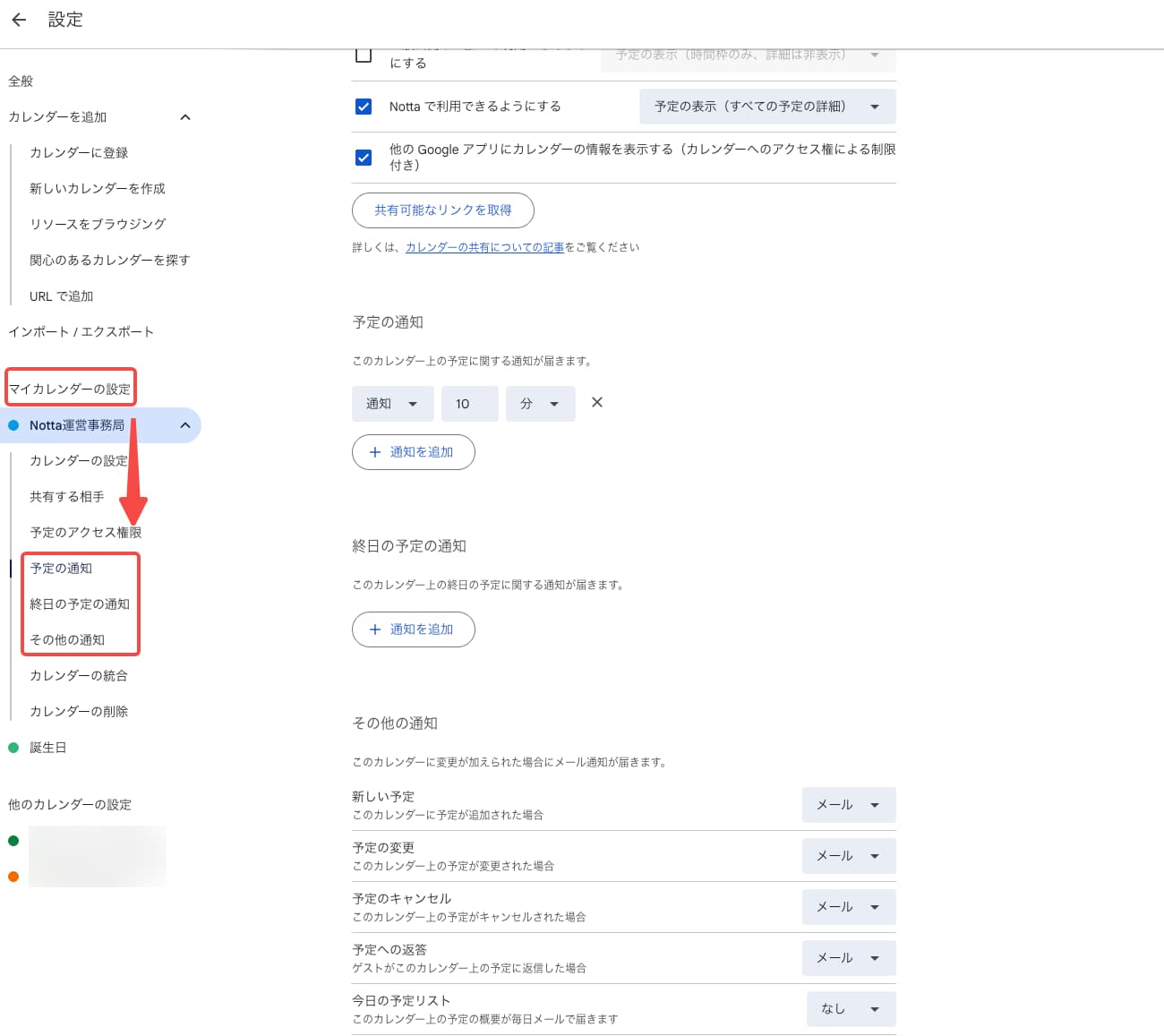Check the partially visible checkbox at the top
This screenshot has width=1164, height=1036.
point(364,56)
